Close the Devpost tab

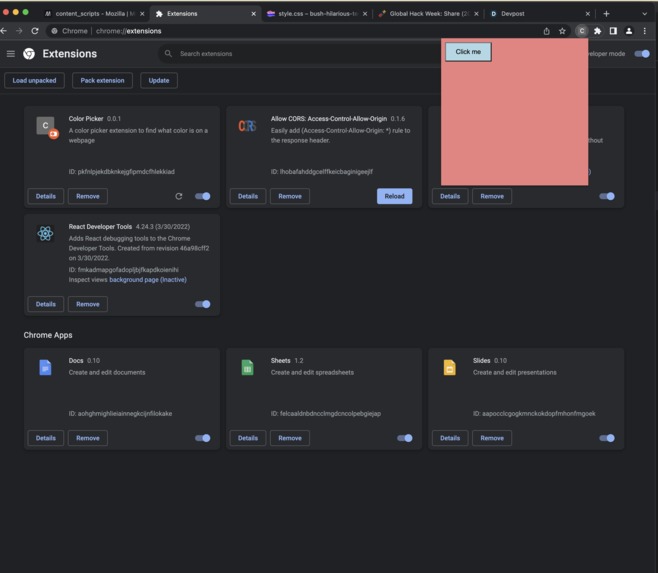click(588, 14)
